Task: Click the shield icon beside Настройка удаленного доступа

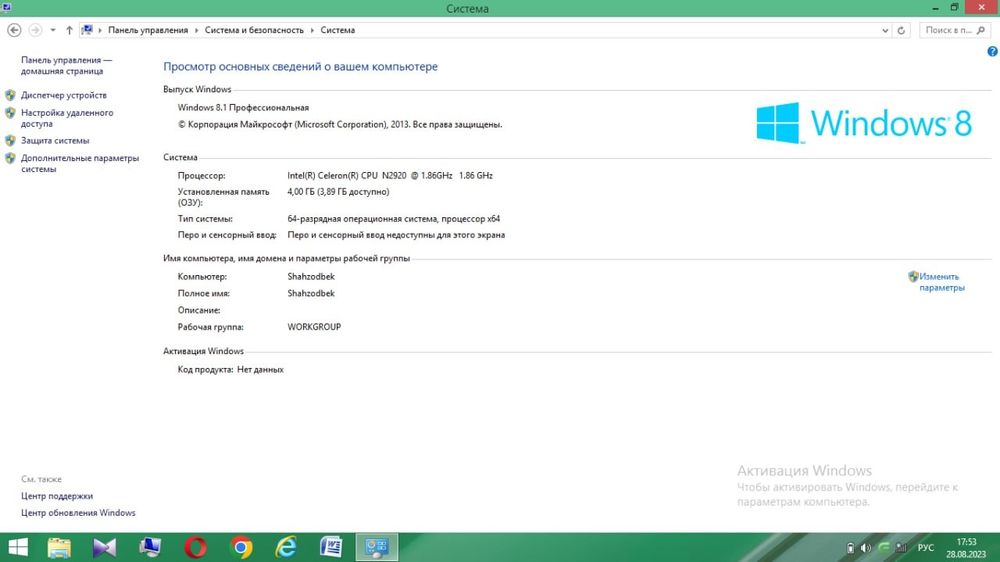Action: coord(10,113)
